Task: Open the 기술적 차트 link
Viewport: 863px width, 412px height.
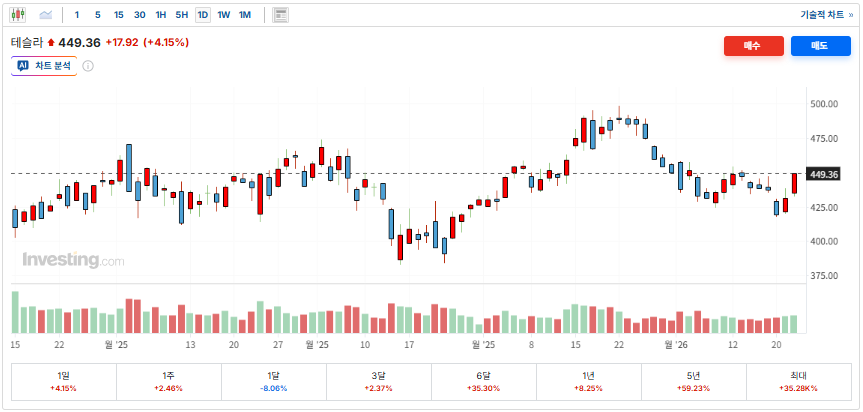Action: [x=827, y=15]
